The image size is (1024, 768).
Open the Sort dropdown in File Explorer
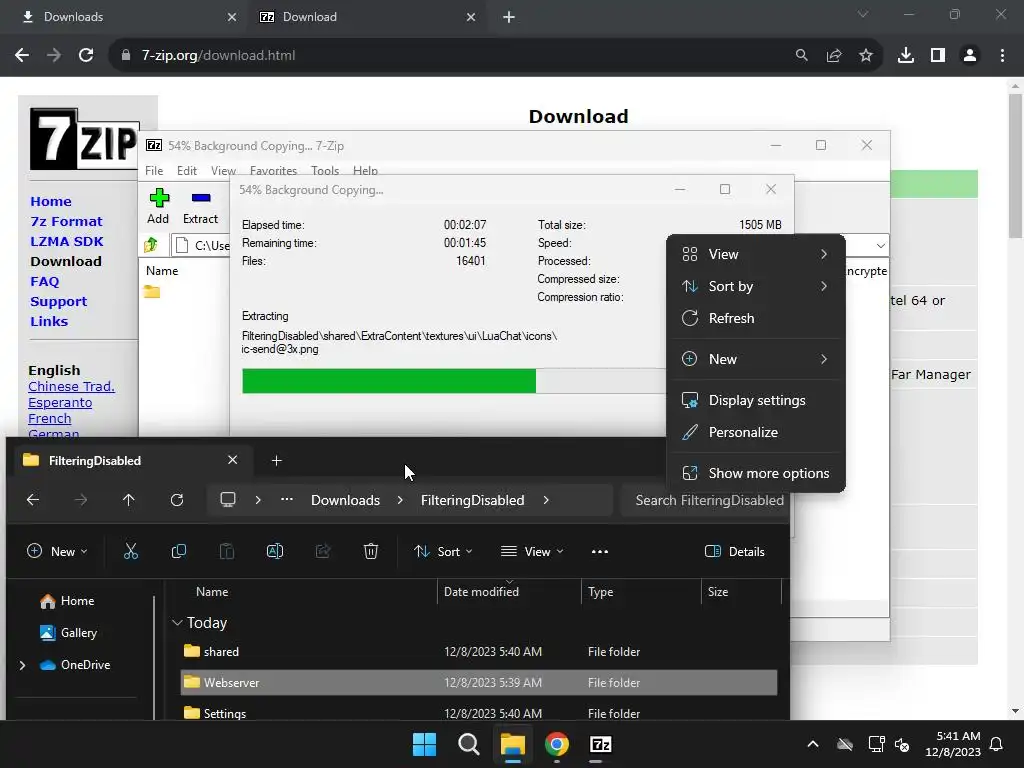(x=443, y=551)
